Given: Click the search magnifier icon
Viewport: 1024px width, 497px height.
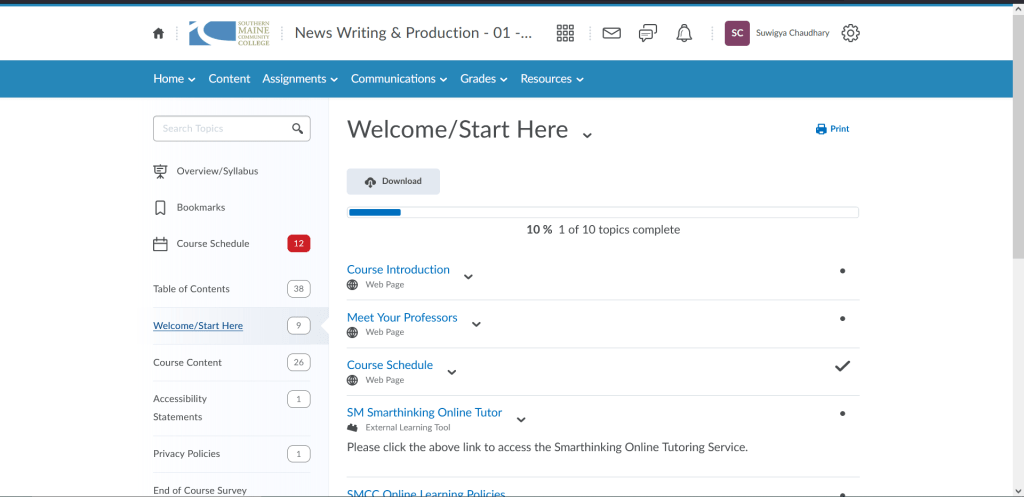Looking at the screenshot, I should coord(297,129).
